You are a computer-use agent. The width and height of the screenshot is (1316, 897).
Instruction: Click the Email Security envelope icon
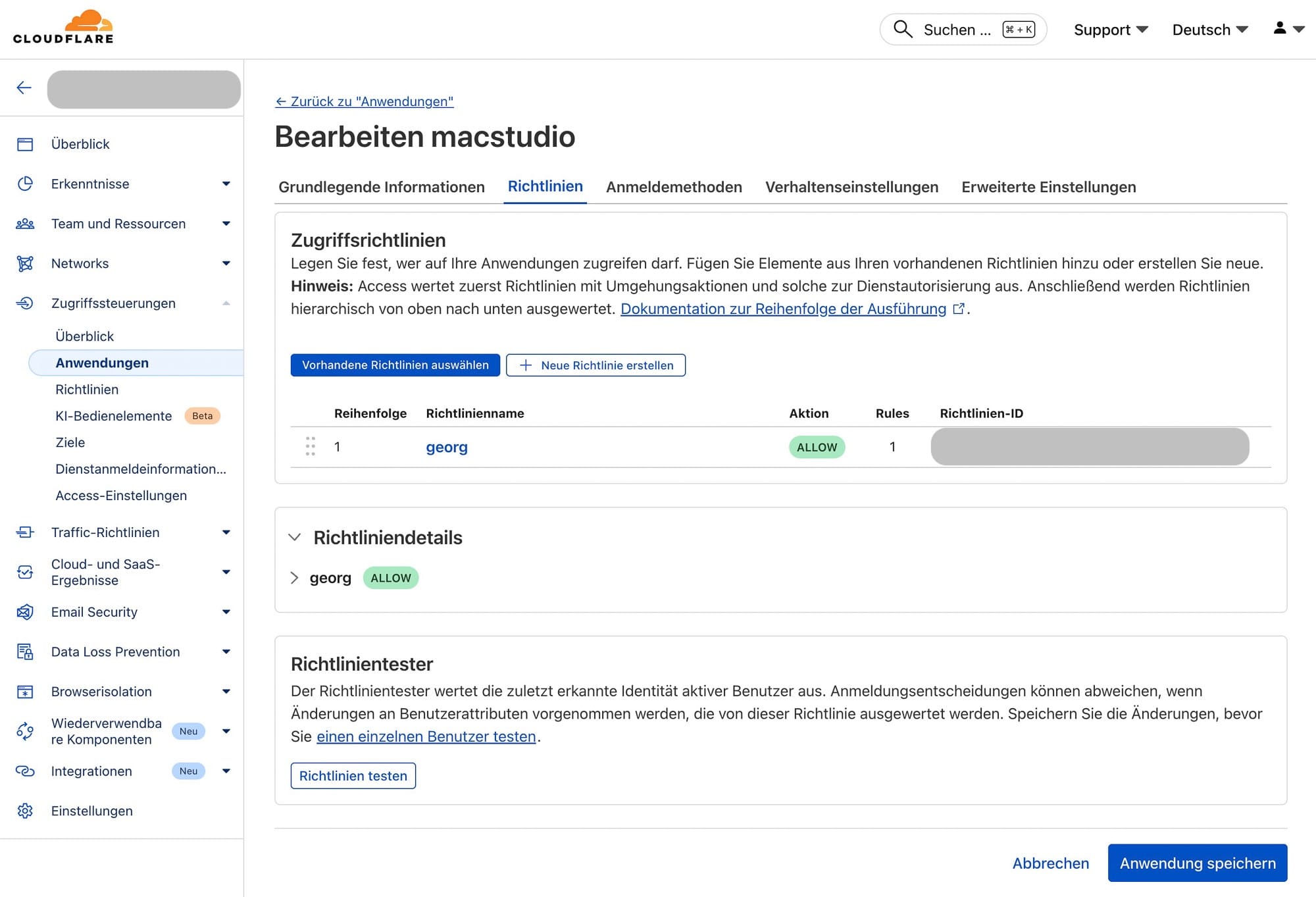coord(25,612)
